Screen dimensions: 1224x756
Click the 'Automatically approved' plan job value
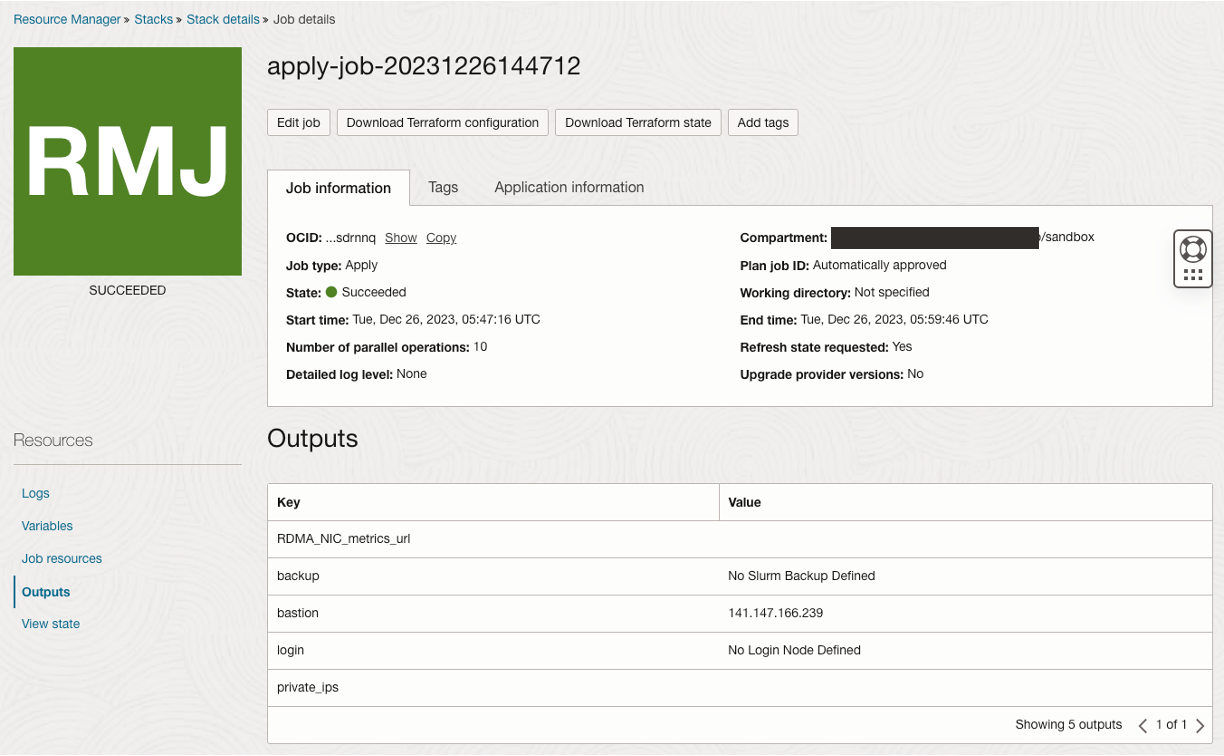(x=879, y=266)
